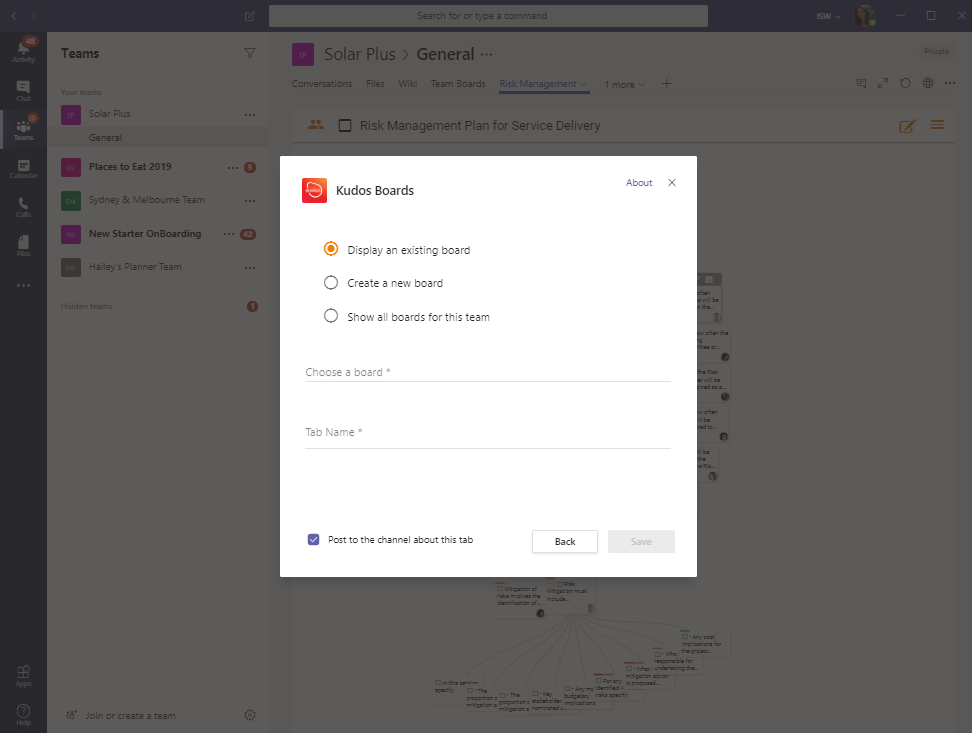Viewport: 972px width, 733px height.
Task: Open the Sydney & Melbourne Team
Action: (146, 200)
